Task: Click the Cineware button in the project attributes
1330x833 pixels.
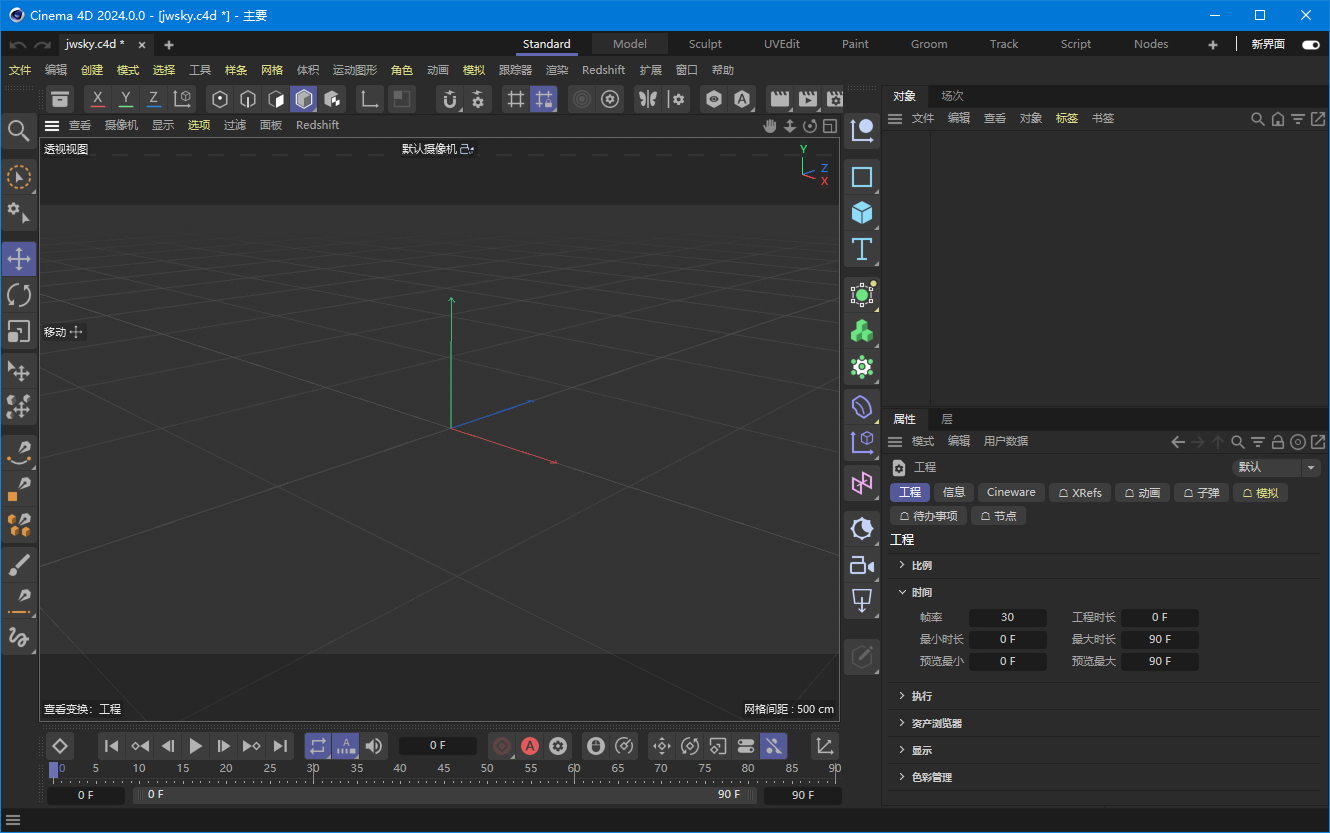Action: click(x=1010, y=492)
